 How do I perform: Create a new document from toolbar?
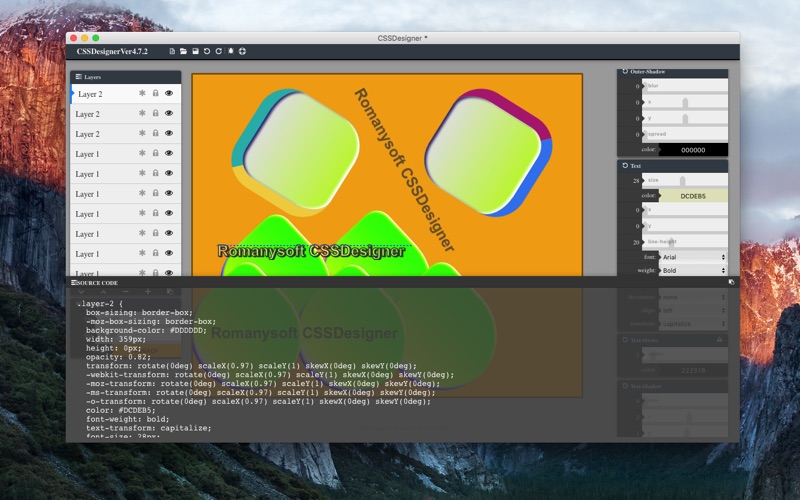click(x=172, y=51)
